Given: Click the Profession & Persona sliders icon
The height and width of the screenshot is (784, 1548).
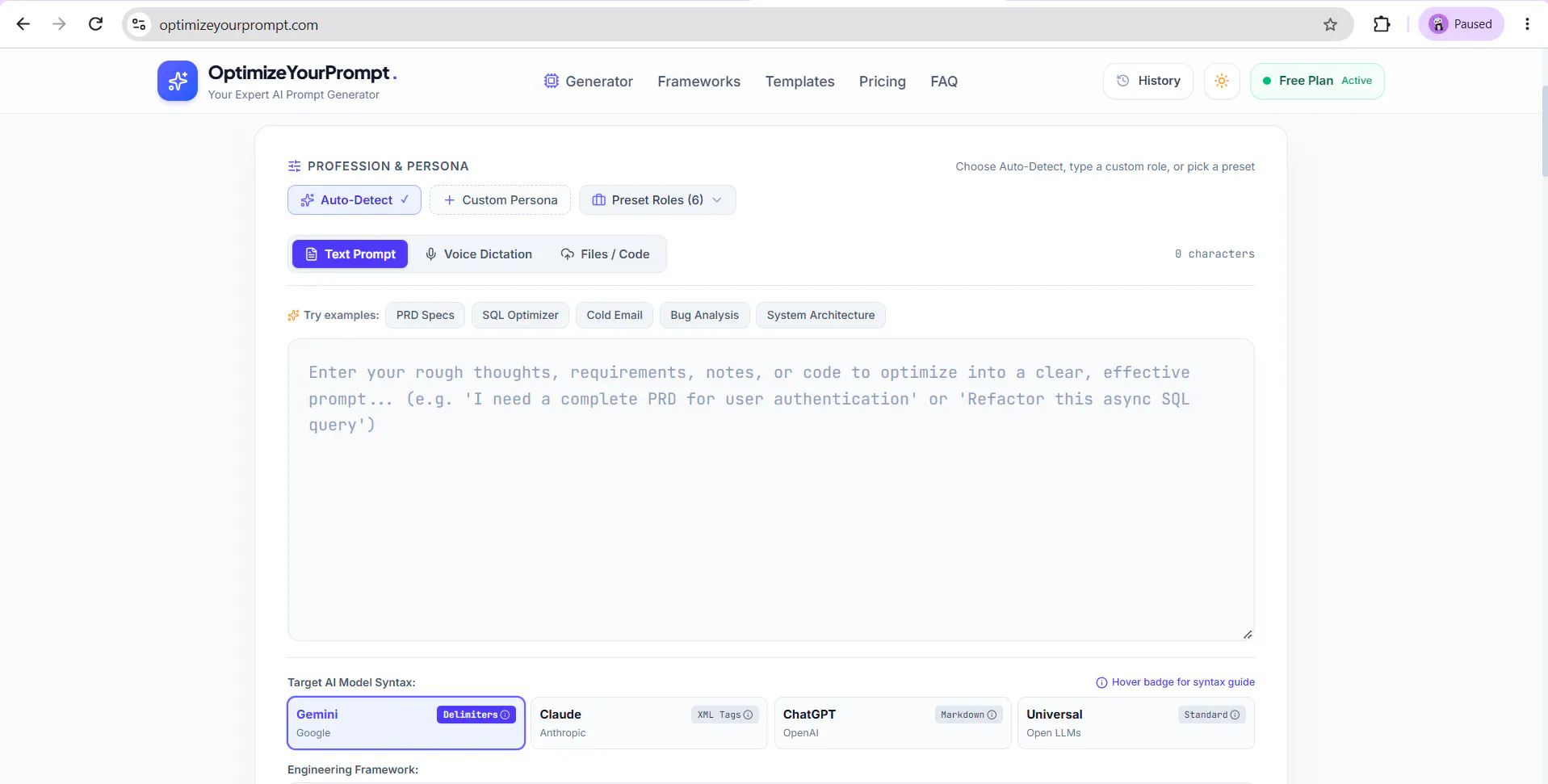Looking at the screenshot, I should coord(294,166).
